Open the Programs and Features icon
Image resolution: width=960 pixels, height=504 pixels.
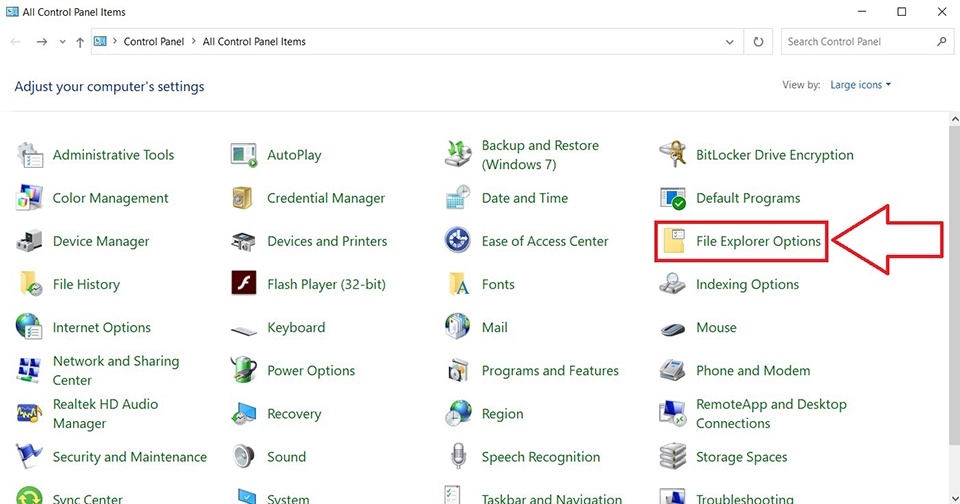pyautogui.click(x=458, y=370)
